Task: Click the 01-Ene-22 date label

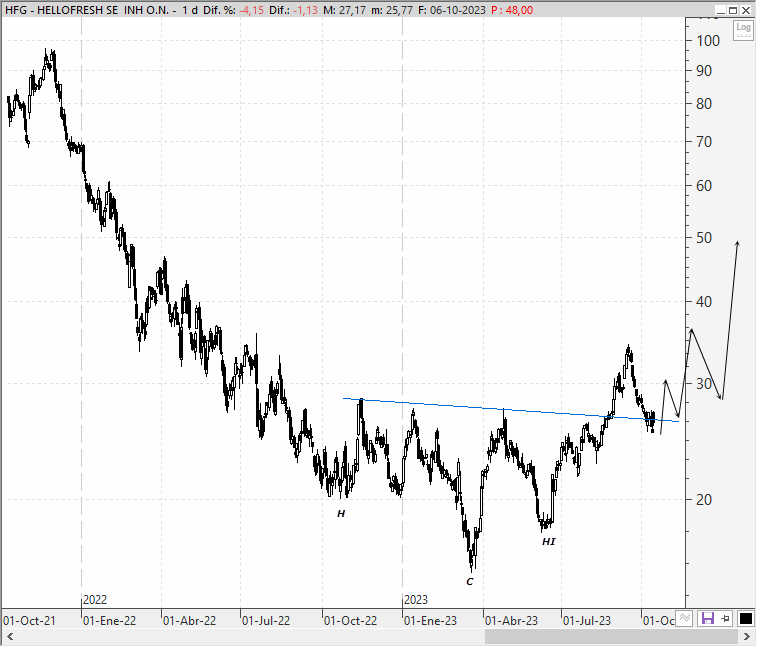Action: (x=109, y=620)
